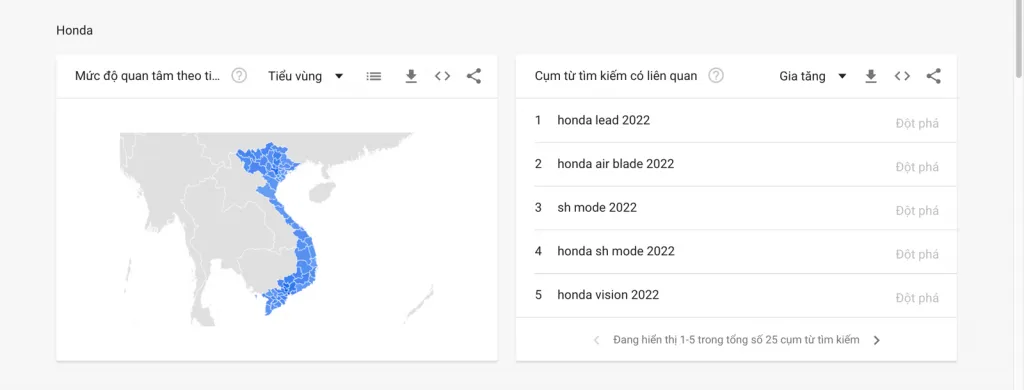Open embed code icon on map card
This screenshot has width=1024, height=390.
tap(443, 76)
